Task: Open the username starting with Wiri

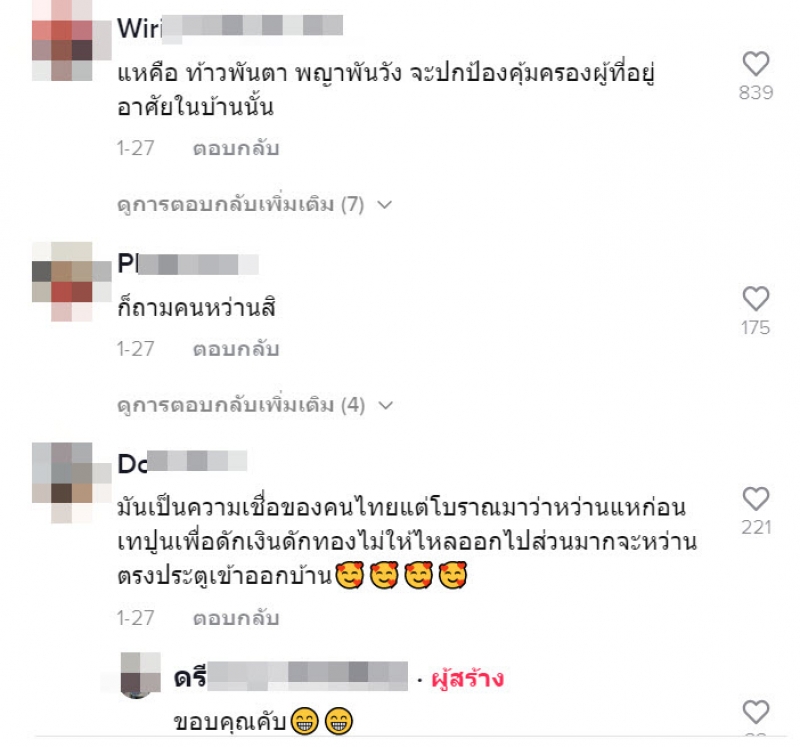Action: pyautogui.click(x=230, y=28)
